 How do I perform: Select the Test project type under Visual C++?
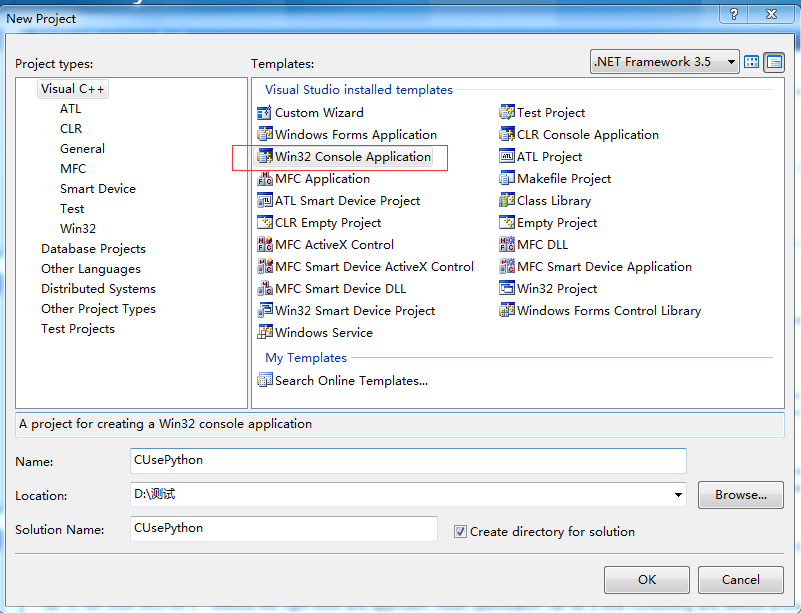pyautogui.click(x=72, y=208)
